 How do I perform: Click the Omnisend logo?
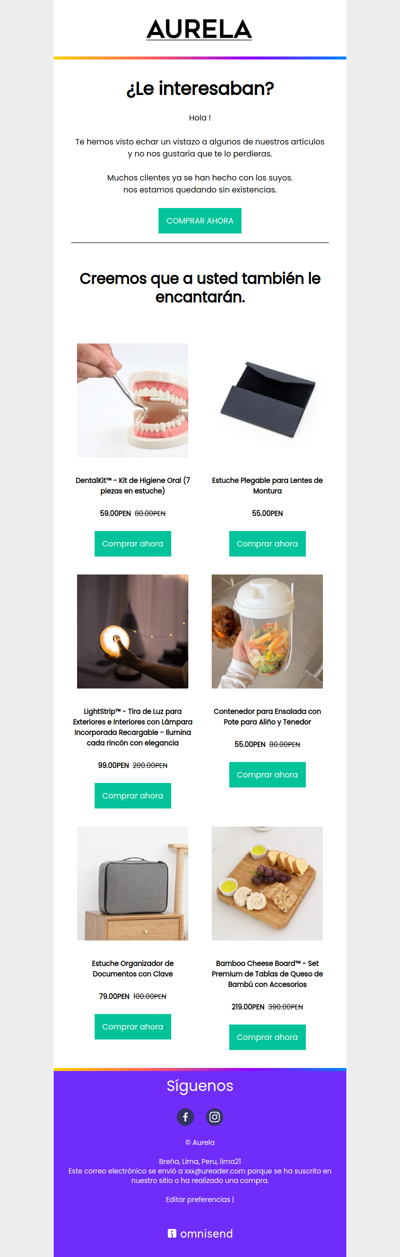[x=200, y=1233]
